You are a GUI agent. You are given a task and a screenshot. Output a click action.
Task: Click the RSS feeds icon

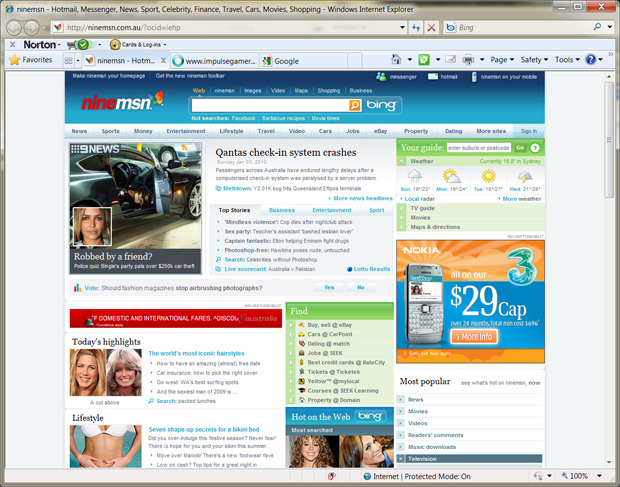[x=424, y=60]
